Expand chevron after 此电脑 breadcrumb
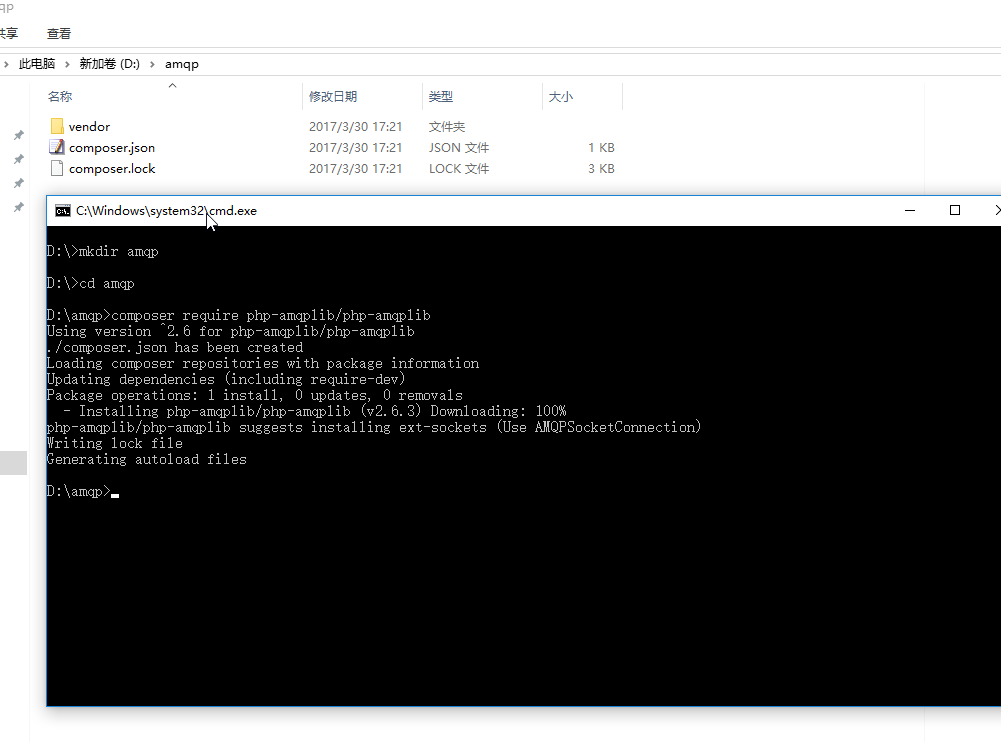 pyautogui.click(x=67, y=64)
